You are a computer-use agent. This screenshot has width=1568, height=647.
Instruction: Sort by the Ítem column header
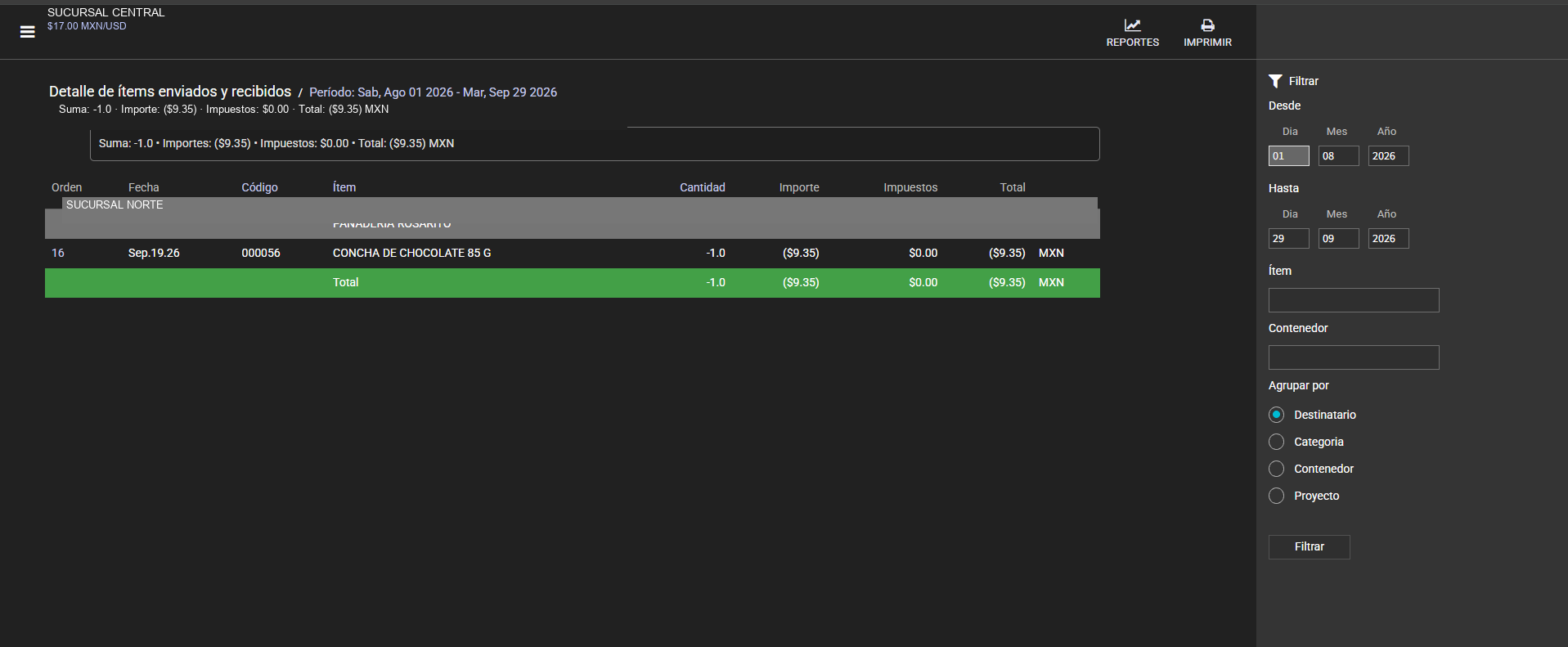coord(344,187)
